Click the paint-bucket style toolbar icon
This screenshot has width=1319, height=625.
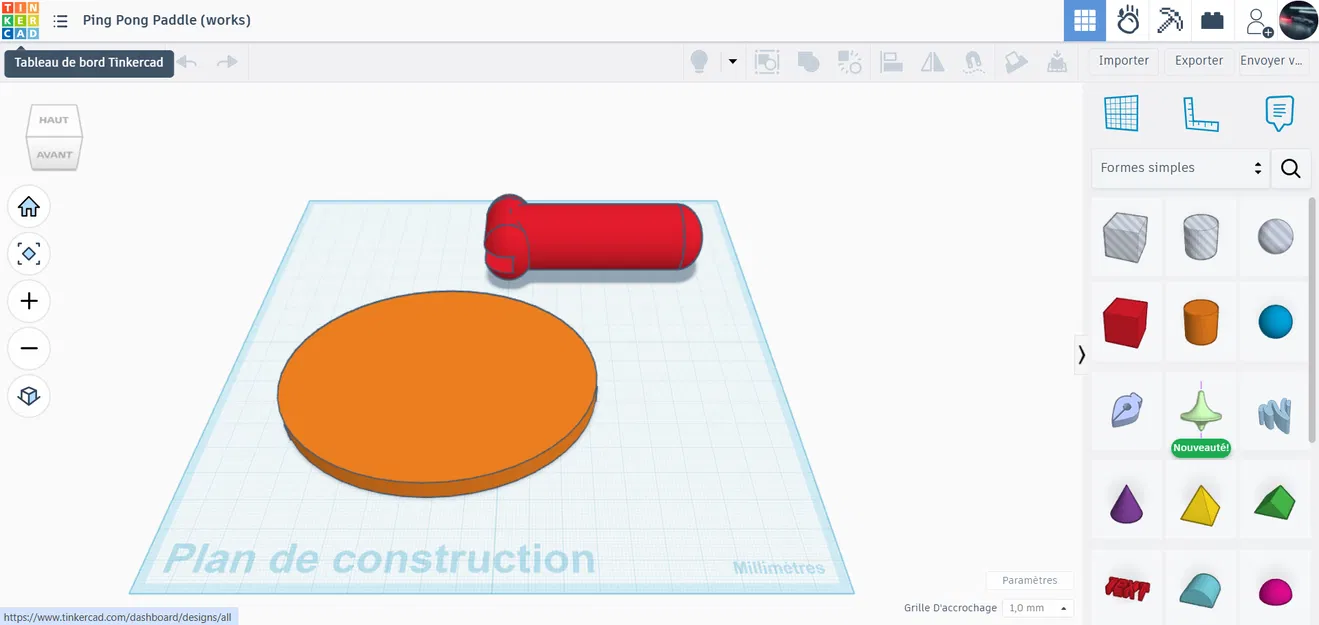pos(1015,62)
